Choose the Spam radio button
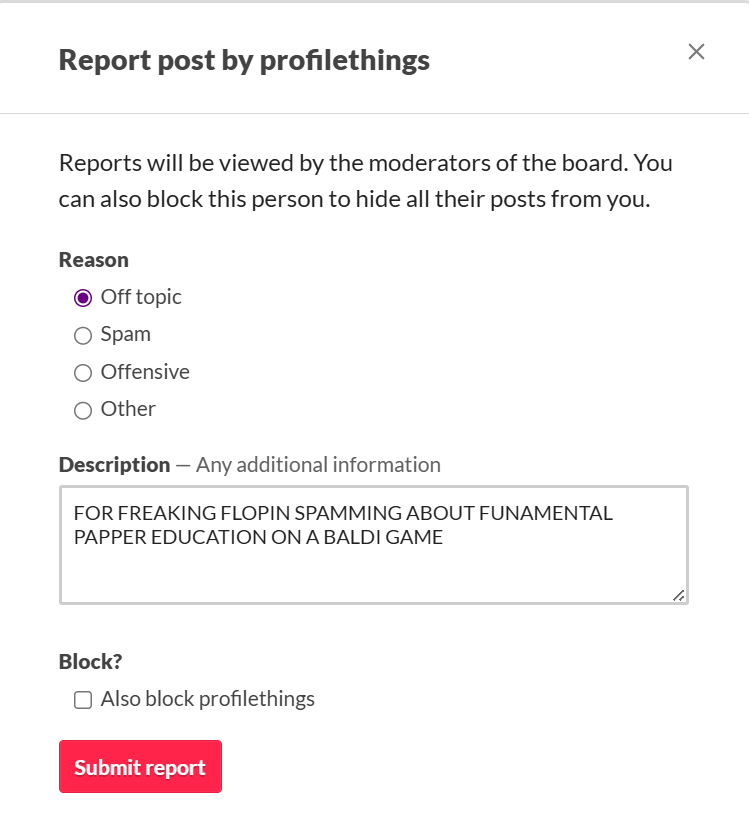 click(83, 335)
